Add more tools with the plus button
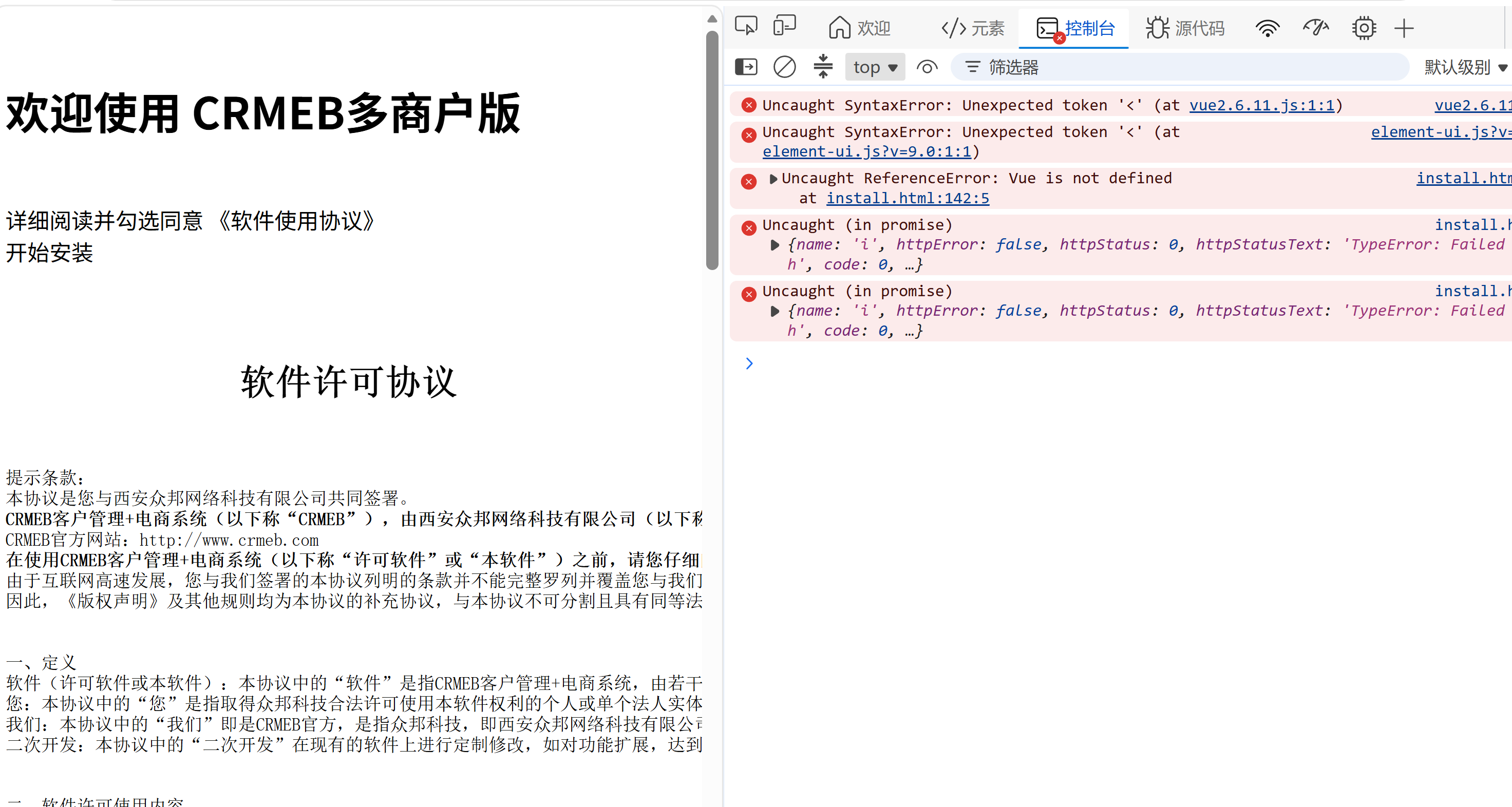This screenshot has width=1512, height=807. 1404,28
